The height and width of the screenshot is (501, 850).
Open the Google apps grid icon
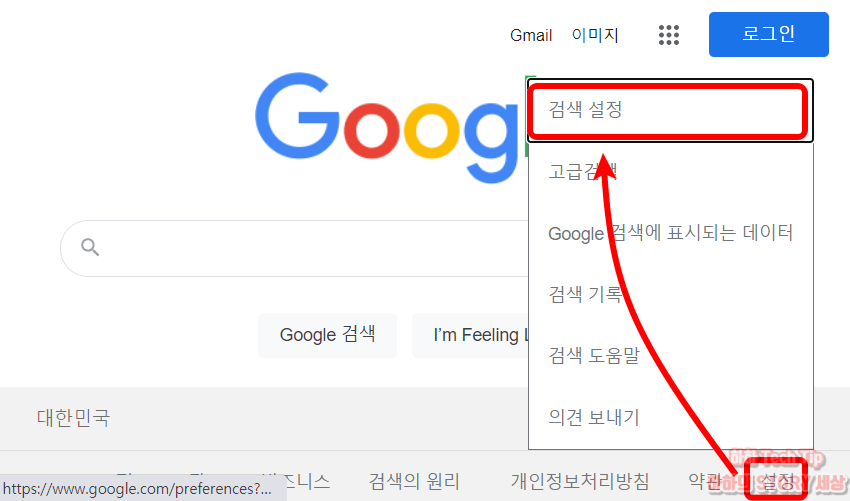click(x=668, y=35)
